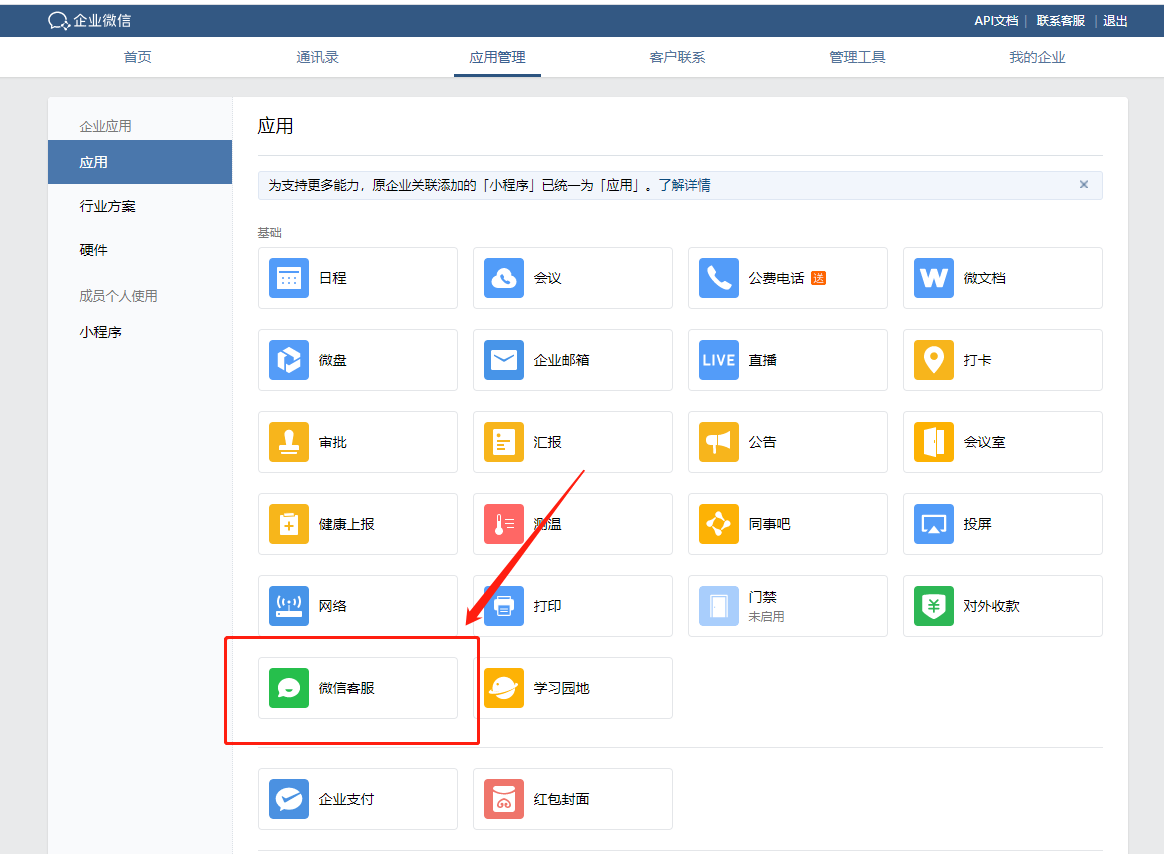Open the 会议 cloud meeting icon

point(503,278)
